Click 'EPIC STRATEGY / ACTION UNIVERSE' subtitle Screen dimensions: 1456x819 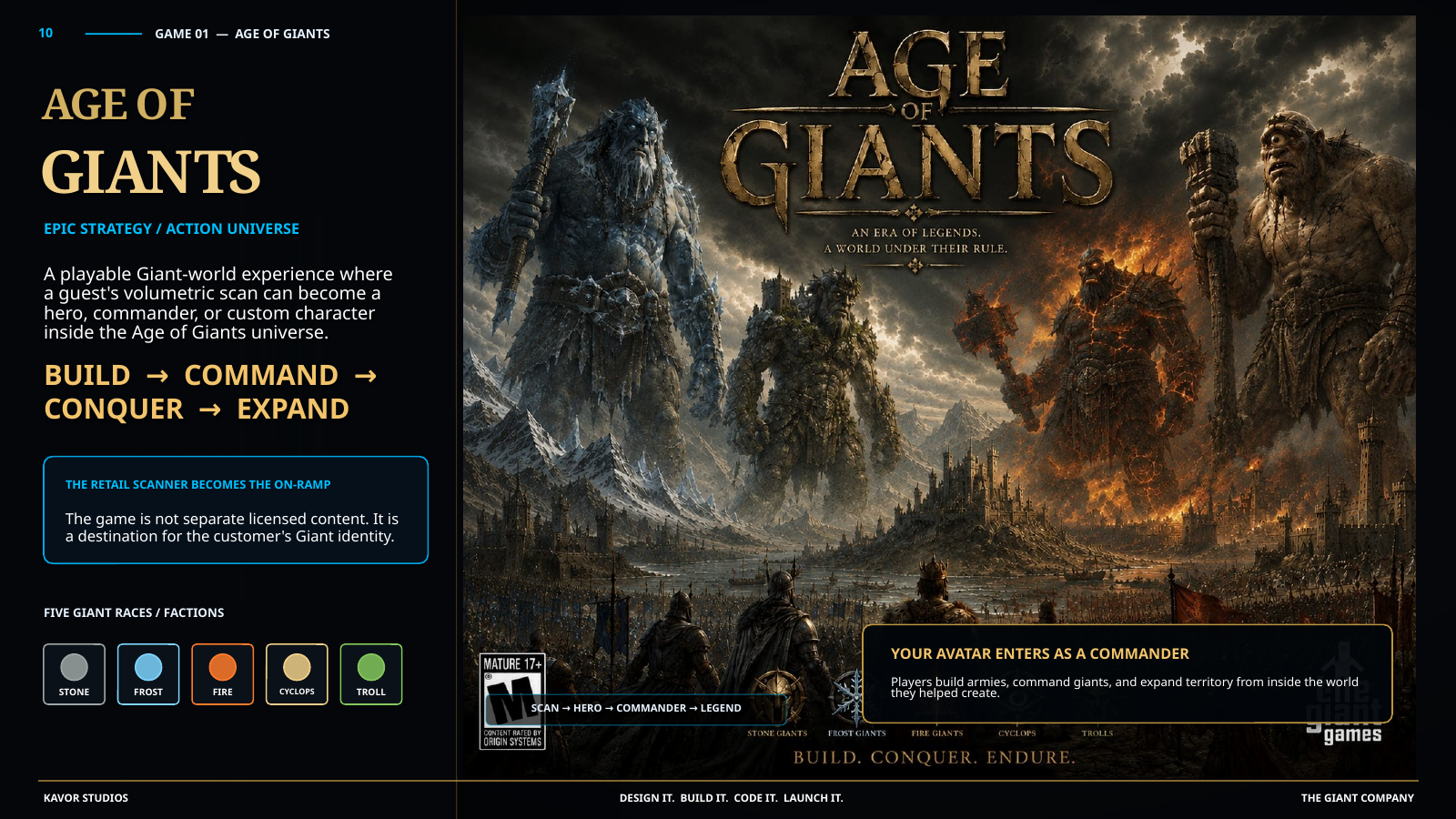coord(171,228)
